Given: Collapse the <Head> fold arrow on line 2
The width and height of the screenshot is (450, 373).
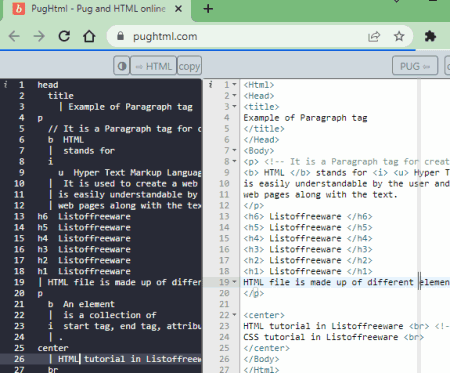Looking at the screenshot, I should click(234, 96).
